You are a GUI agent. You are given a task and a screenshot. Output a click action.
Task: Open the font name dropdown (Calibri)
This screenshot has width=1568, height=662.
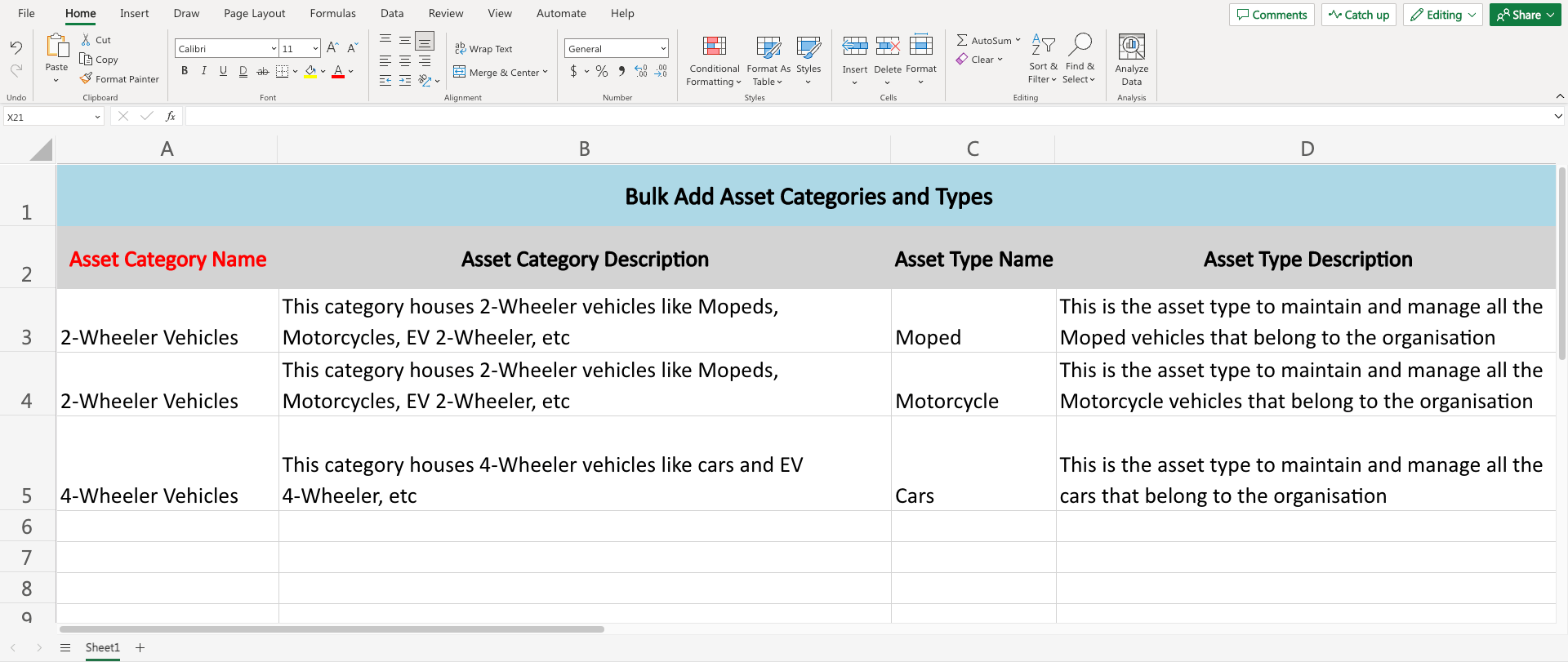click(226, 49)
